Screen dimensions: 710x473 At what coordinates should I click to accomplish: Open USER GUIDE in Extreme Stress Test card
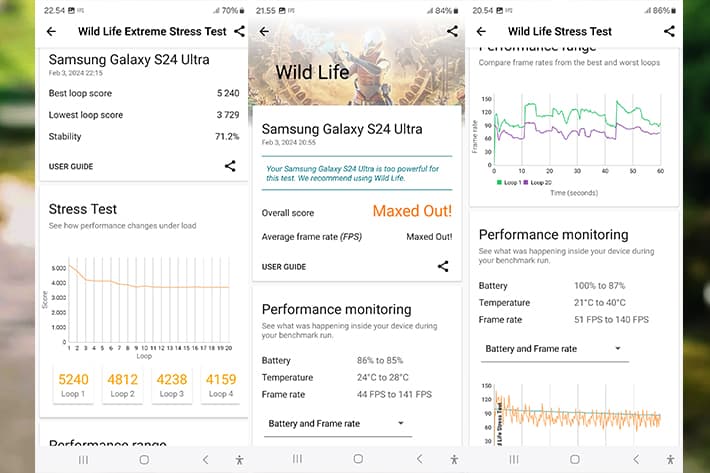coord(71,167)
